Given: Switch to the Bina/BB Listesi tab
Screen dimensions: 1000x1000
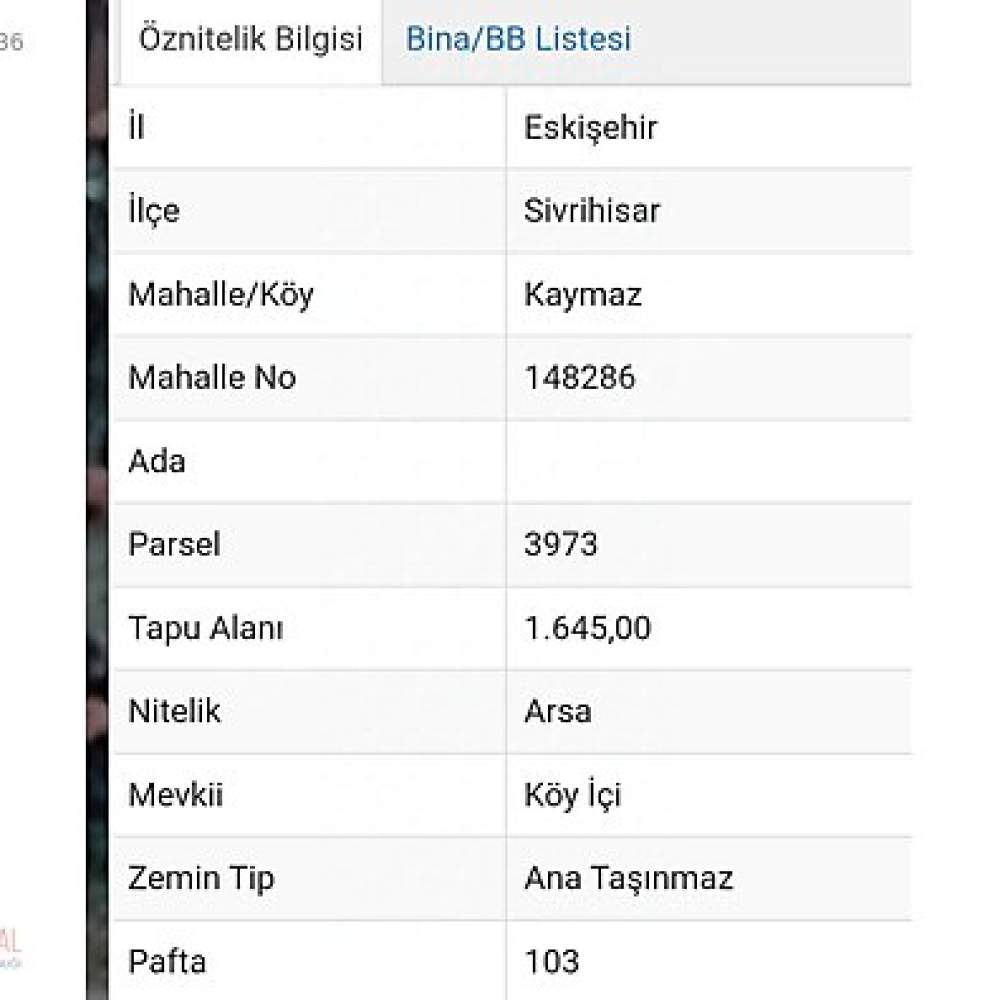Looking at the screenshot, I should (x=518, y=39).
